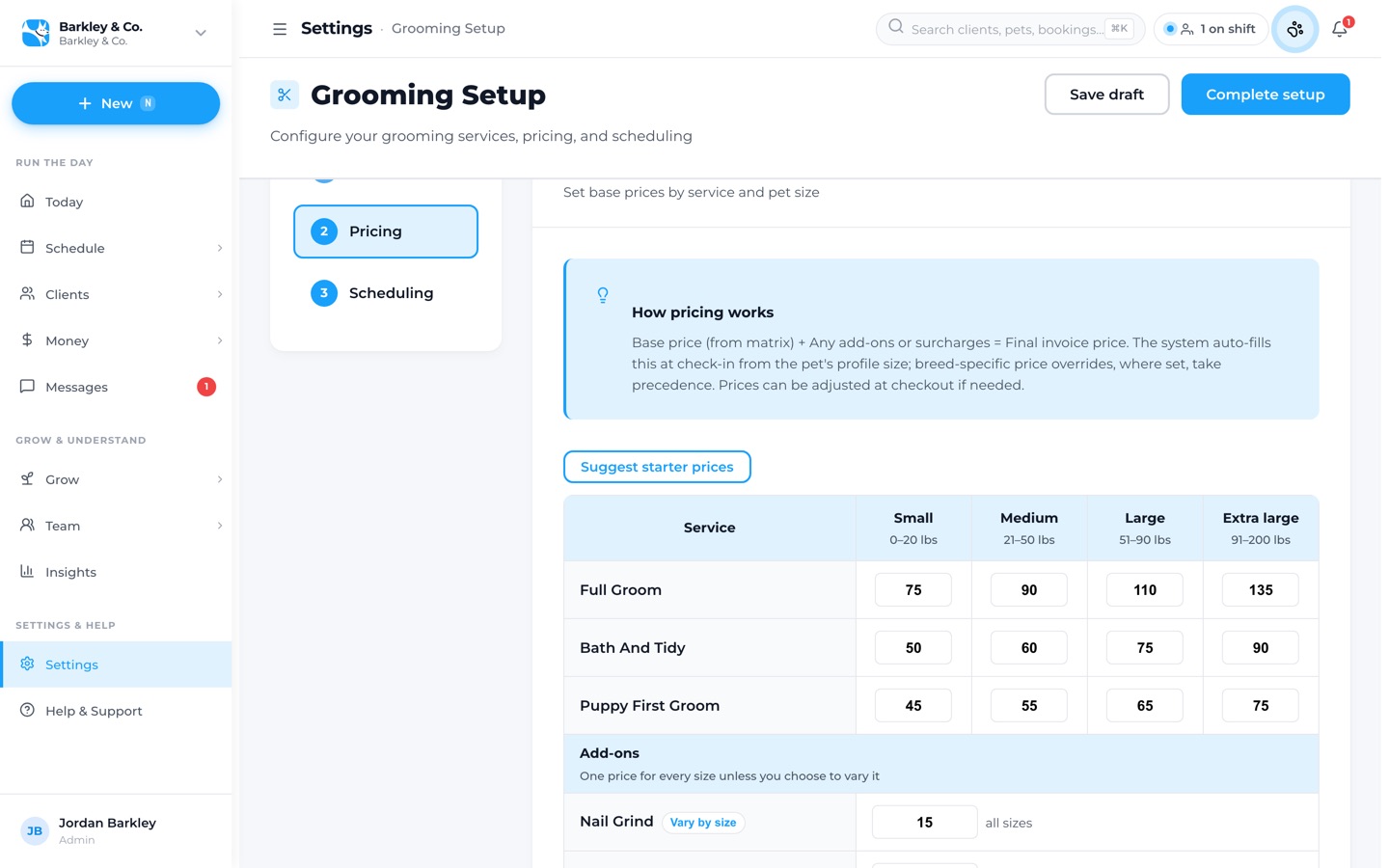Open Jordan Barkley user profile

point(116,830)
